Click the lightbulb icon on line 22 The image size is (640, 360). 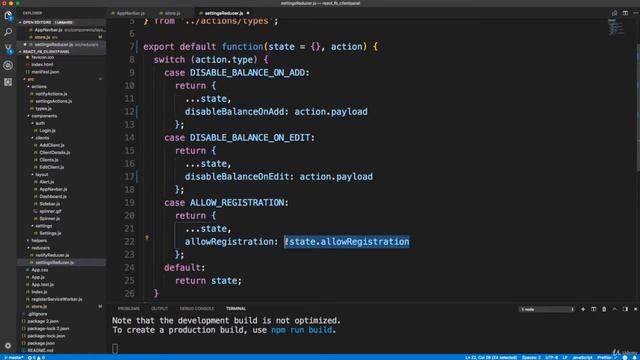(x=147, y=237)
